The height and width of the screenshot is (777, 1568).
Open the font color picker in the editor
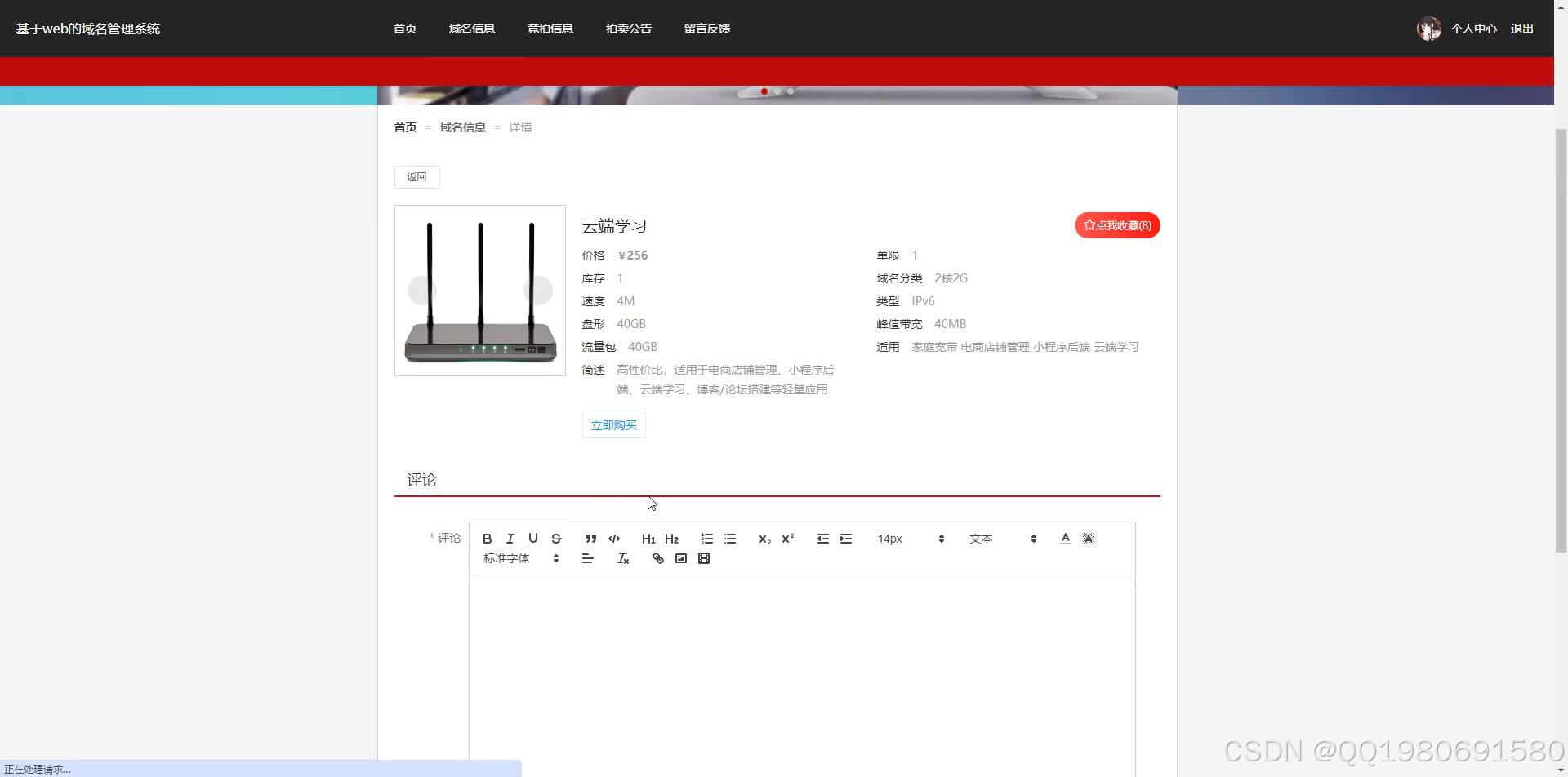tap(1065, 539)
